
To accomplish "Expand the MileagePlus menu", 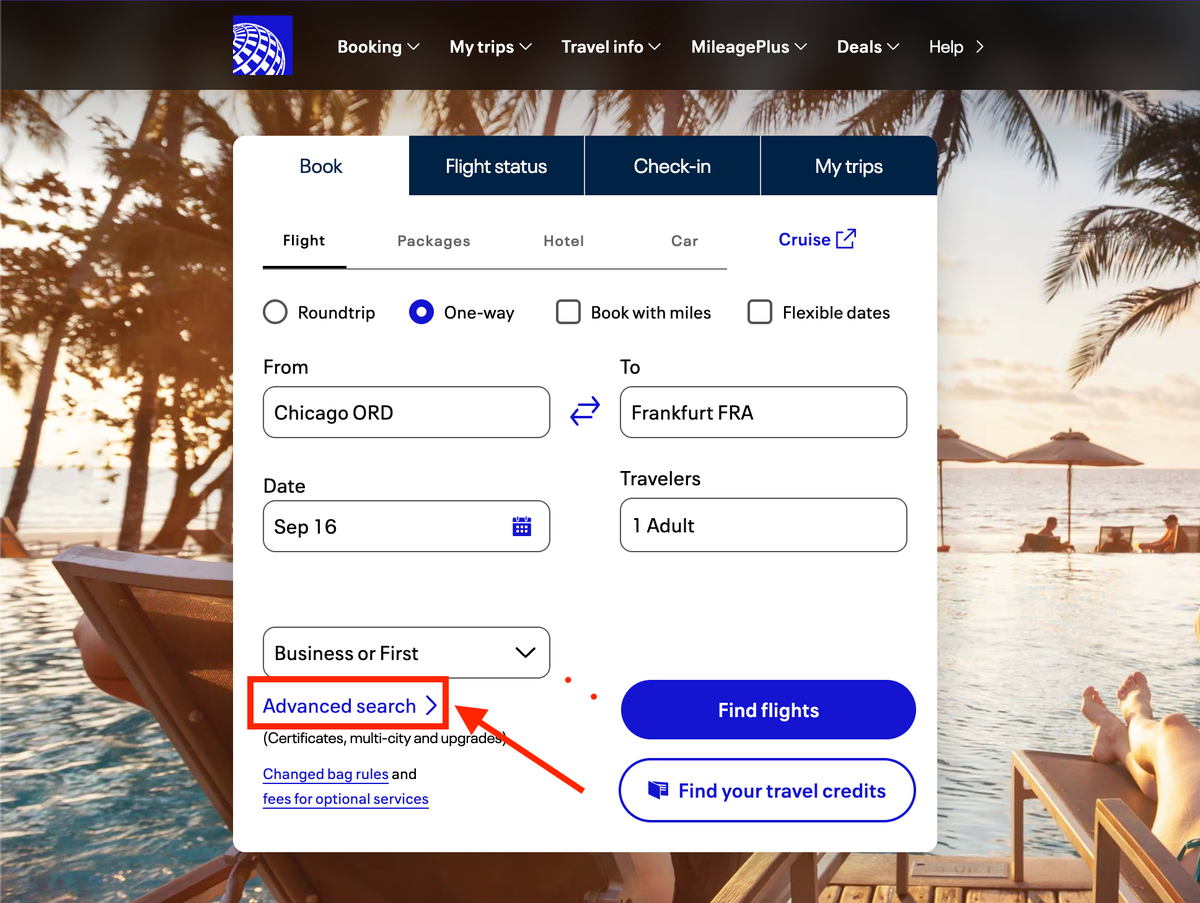I will [748, 46].
